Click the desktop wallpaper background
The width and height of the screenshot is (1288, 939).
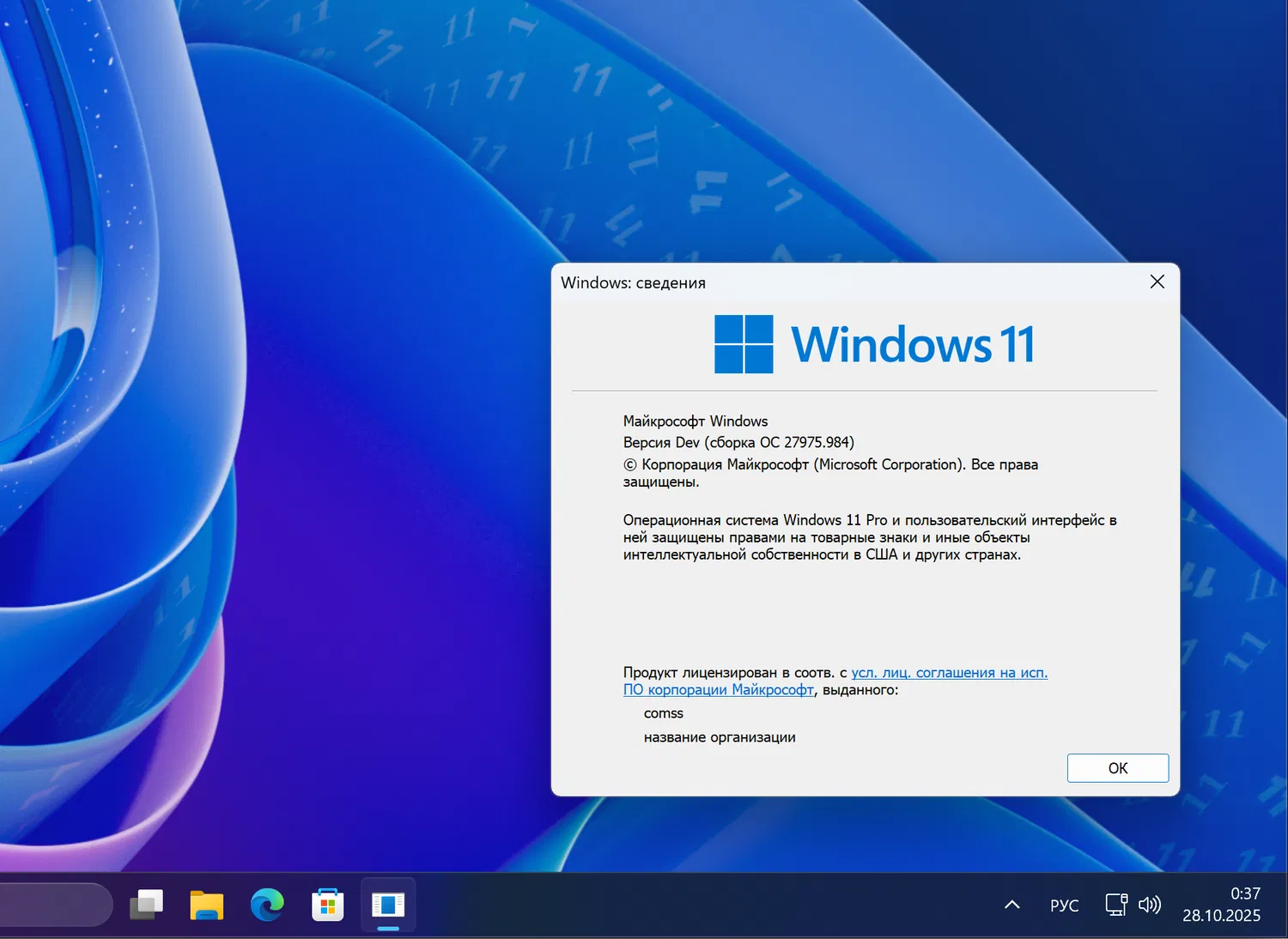tap(258, 515)
